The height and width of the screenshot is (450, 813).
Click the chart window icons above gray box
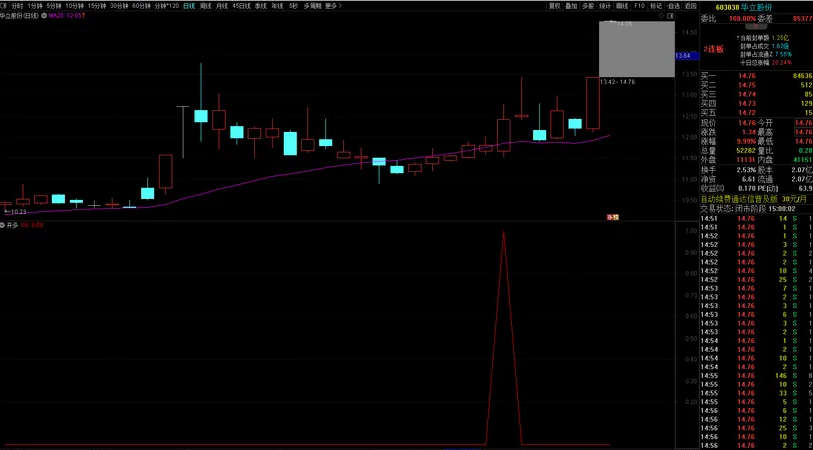[666, 16]
